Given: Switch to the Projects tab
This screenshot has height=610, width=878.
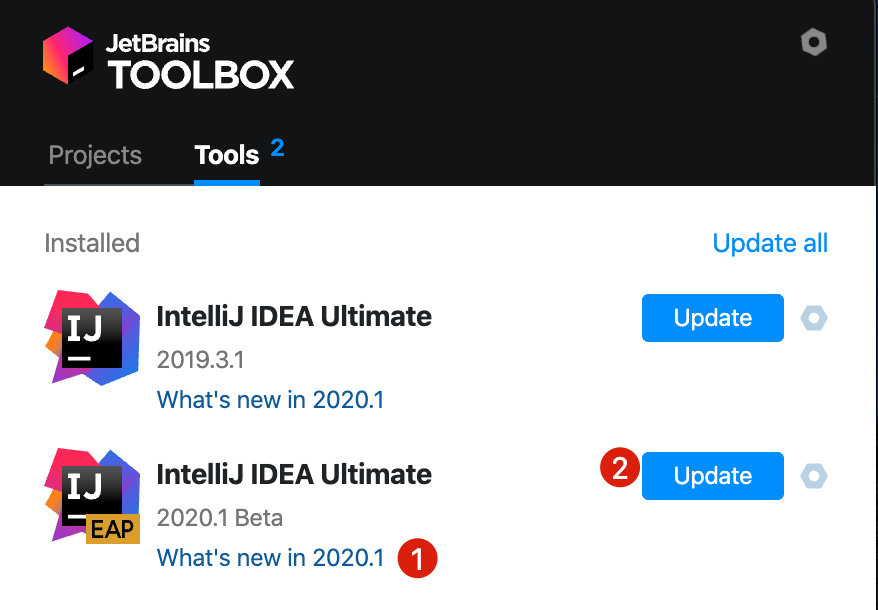Looking at the screenshot, I should (95, 155).
